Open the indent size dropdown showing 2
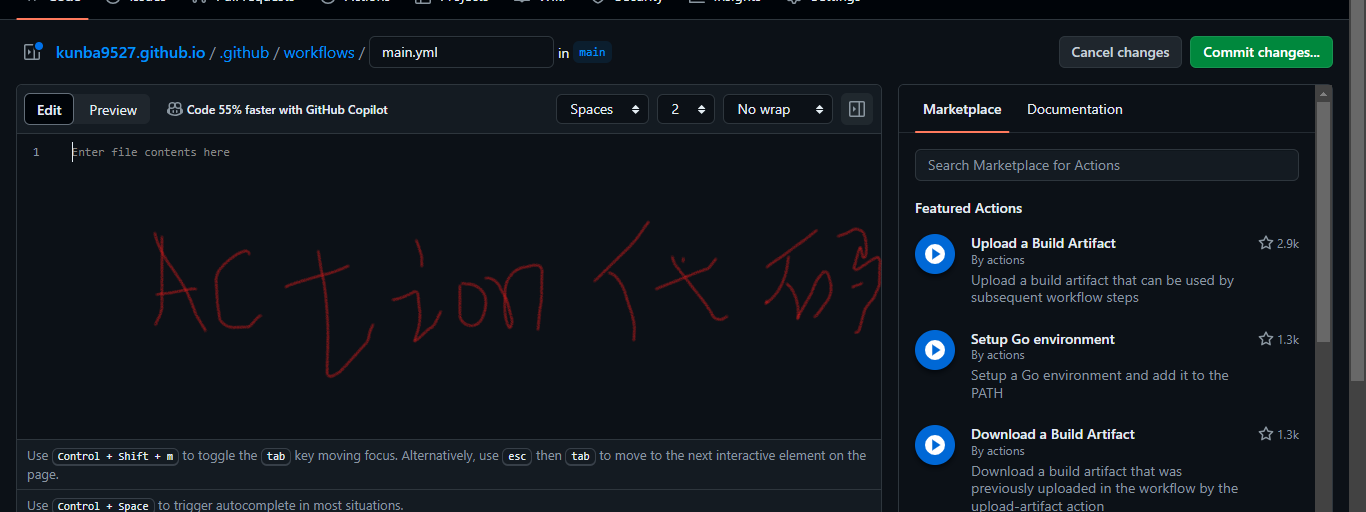The height and width of the screenshot is (512, 1366). (x=686, y=109)
